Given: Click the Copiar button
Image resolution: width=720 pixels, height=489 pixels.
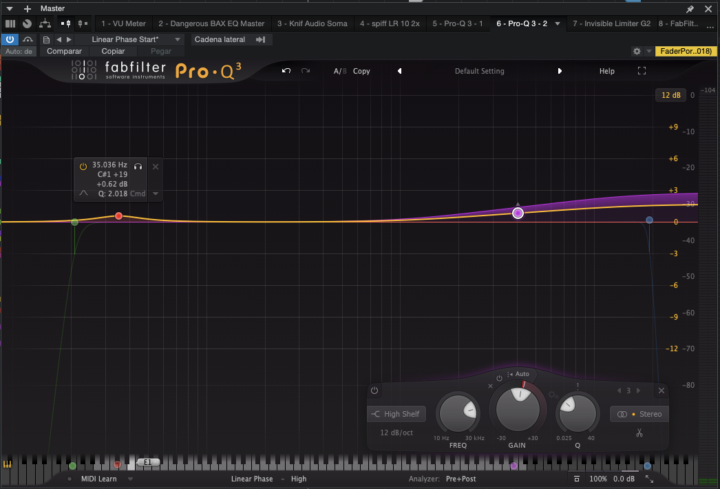Looking at the screenshot, I should coord(113,51).
